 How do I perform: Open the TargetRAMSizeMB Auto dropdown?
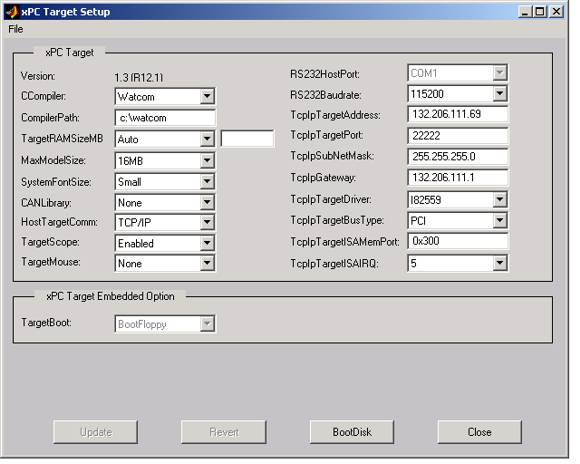click(x=165, y=139)
